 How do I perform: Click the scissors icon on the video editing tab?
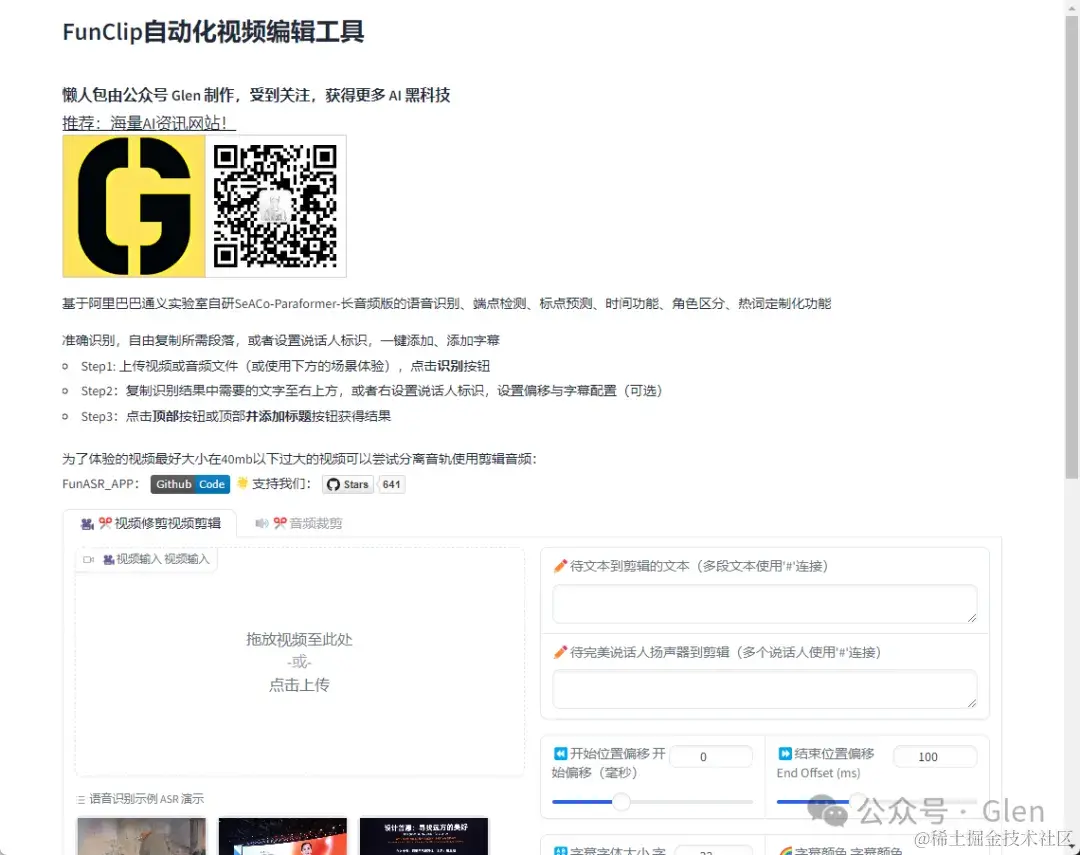[104, 523]
